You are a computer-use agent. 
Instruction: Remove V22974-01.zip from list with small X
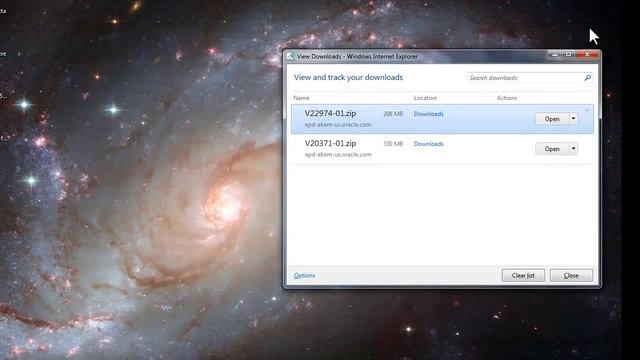point(587,110)
